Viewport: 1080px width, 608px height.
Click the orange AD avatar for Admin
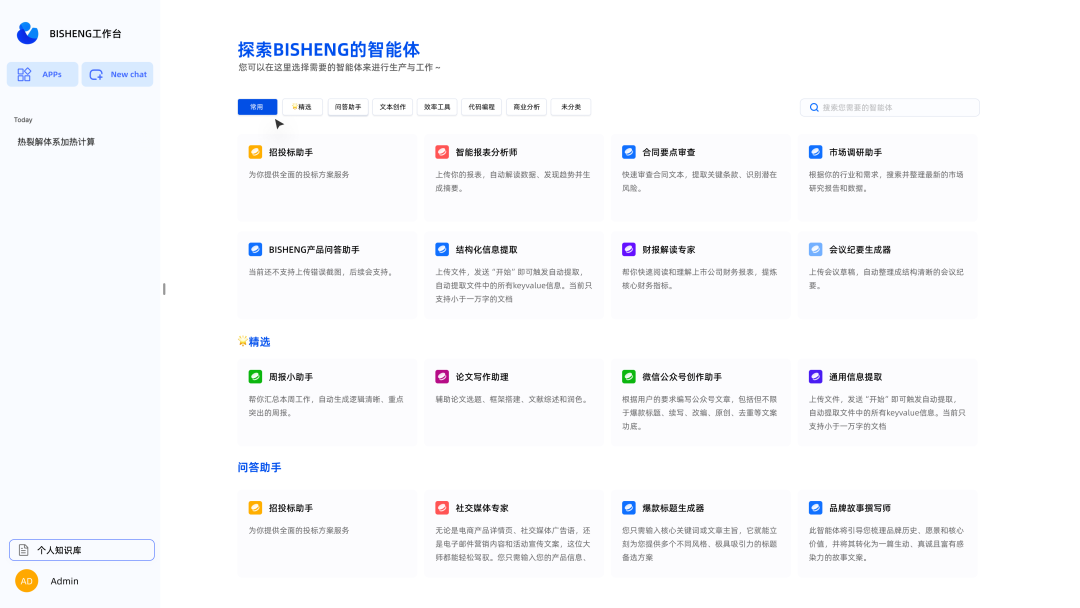[27, 581]
